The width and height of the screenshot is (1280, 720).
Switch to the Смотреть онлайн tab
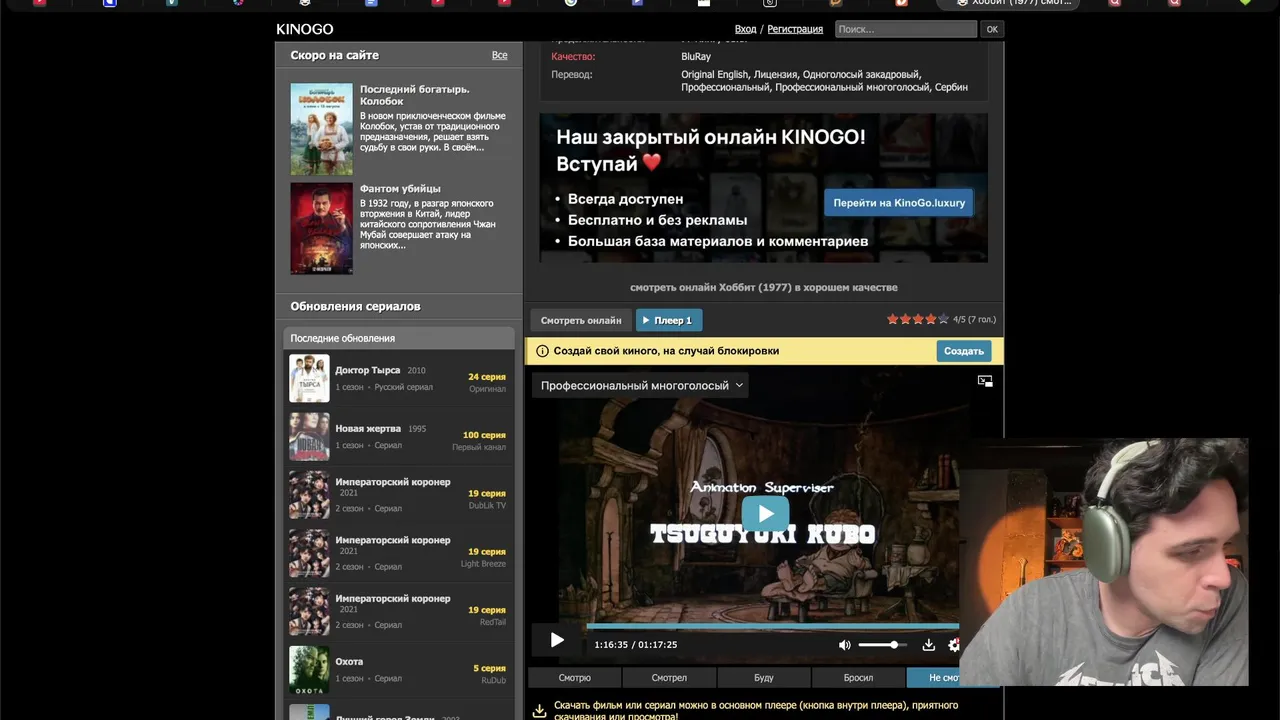[x=581, y=320]
